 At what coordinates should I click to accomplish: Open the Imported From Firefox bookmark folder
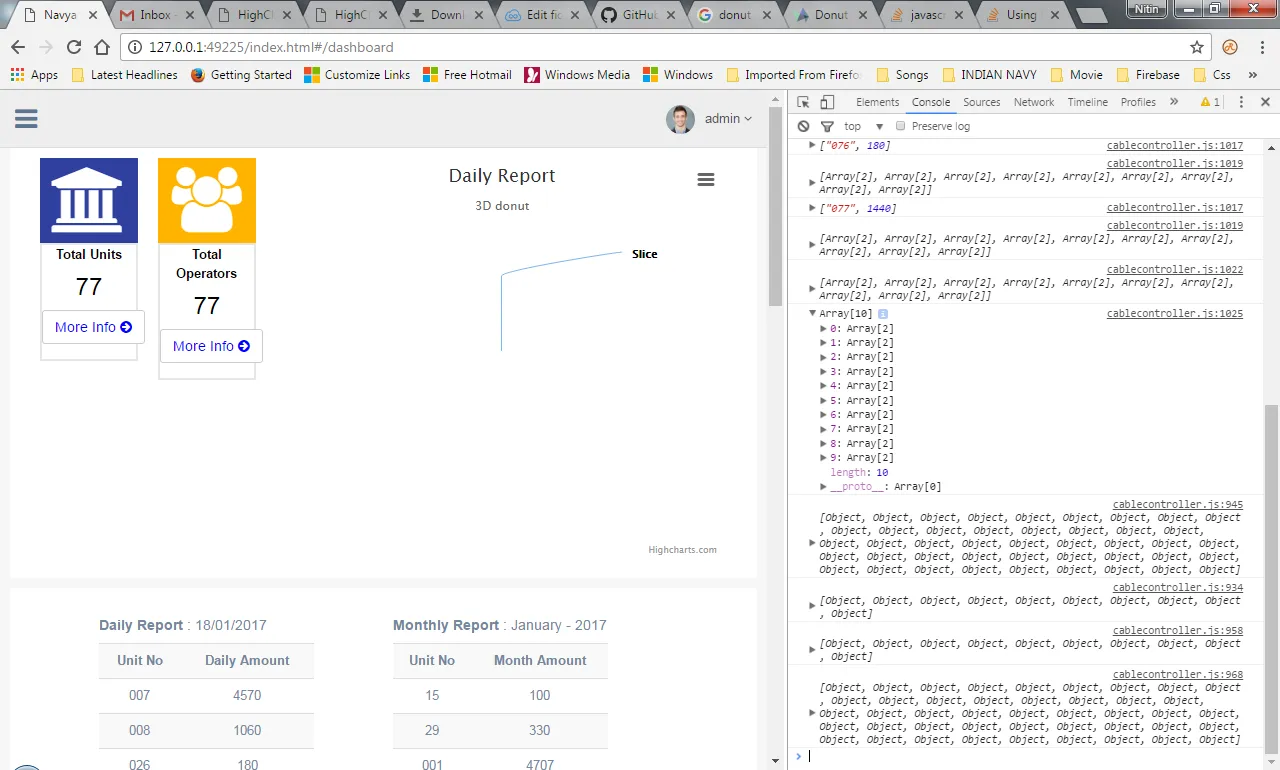796,75
